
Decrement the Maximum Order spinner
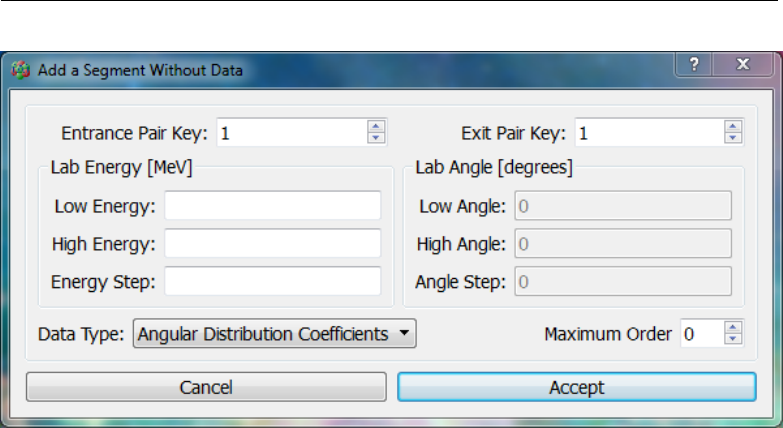click(x=733, y=339)
